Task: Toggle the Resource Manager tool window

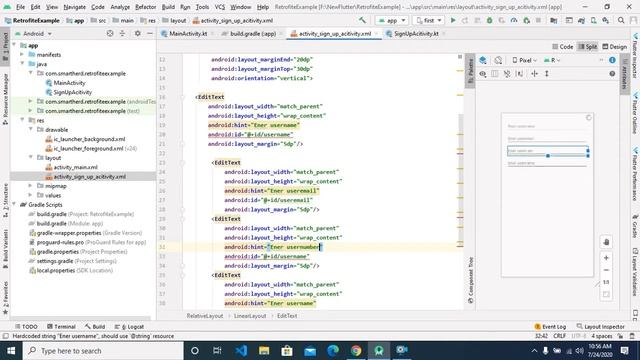Action: coord(5,99)
